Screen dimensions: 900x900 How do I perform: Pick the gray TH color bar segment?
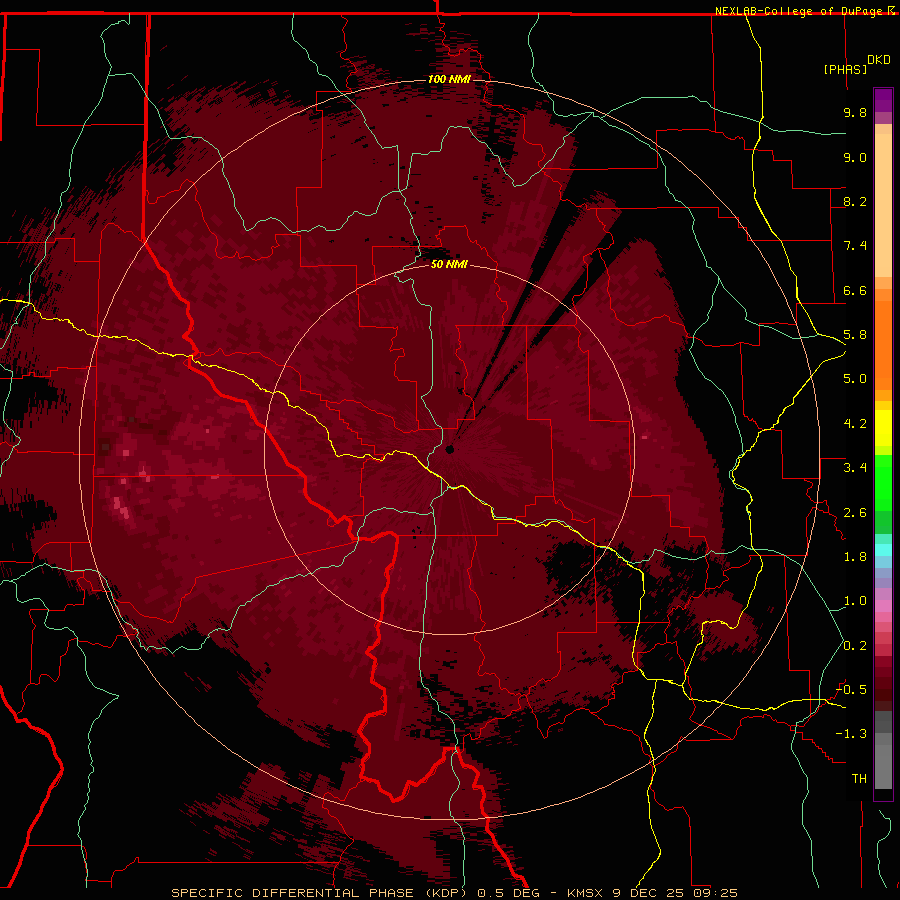pos(883,766)
